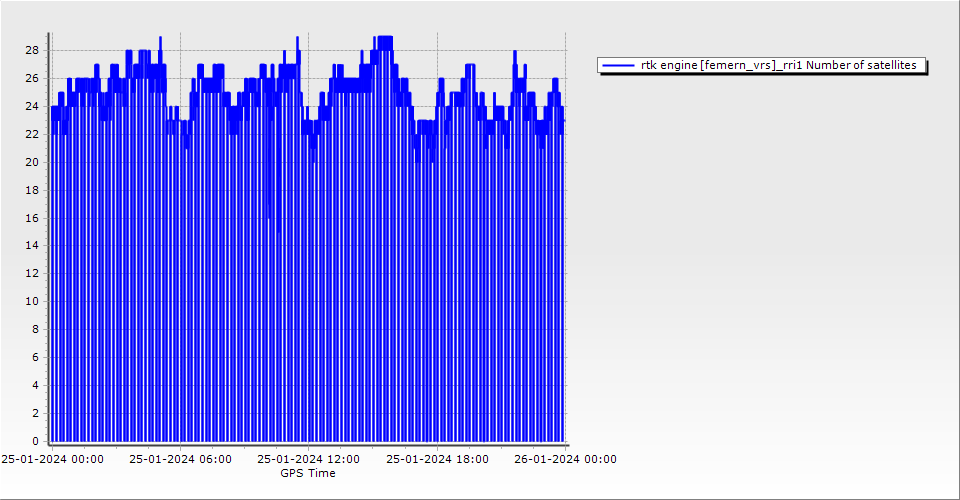Click the y-axis tick label 28

click(x=32, y=50)
